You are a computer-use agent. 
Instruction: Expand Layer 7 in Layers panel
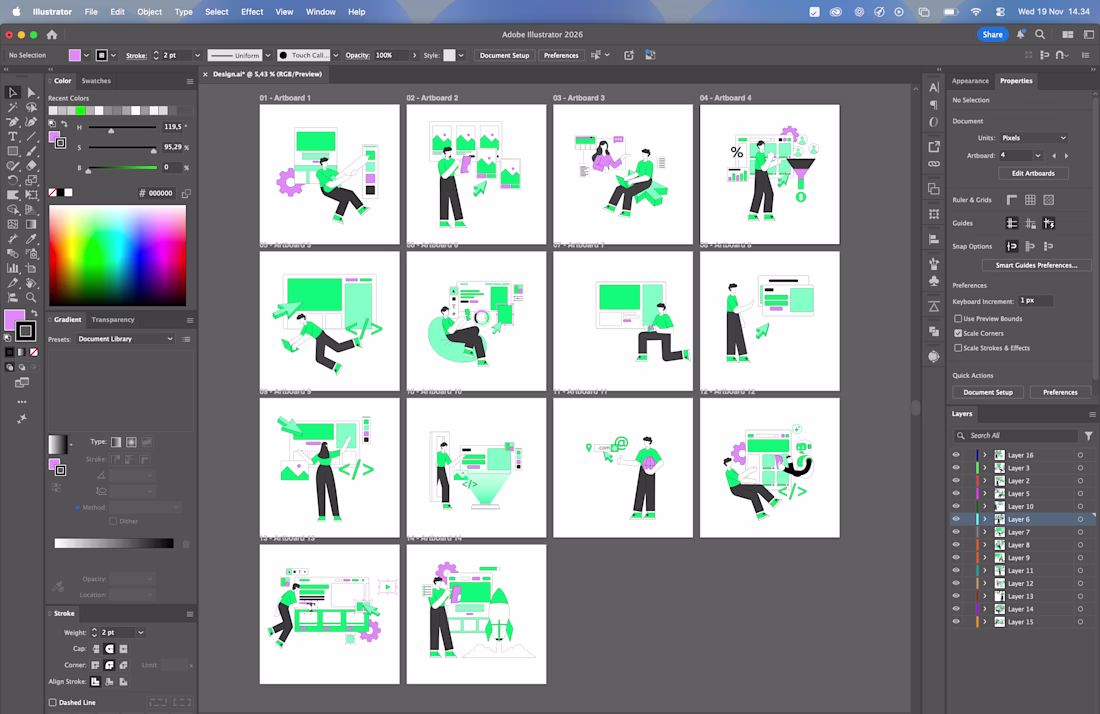984,532
